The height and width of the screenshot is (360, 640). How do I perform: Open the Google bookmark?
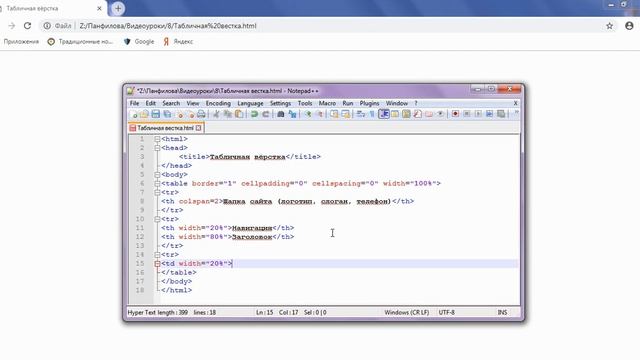(139, 42)
